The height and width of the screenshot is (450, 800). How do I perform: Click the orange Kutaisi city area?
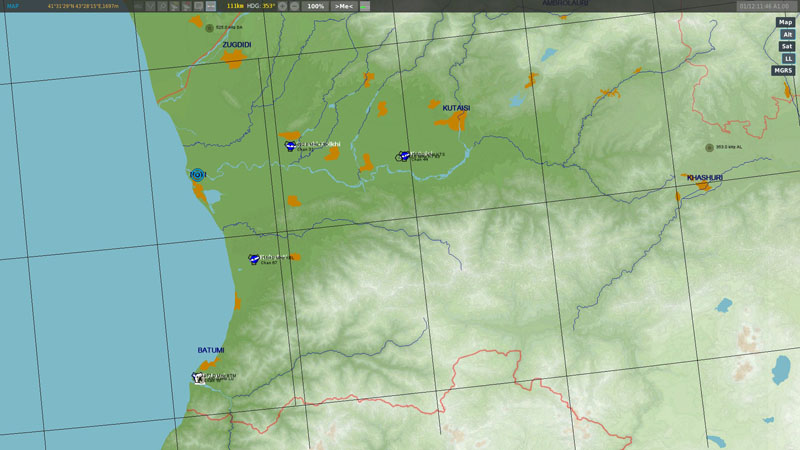pos(452,121)
